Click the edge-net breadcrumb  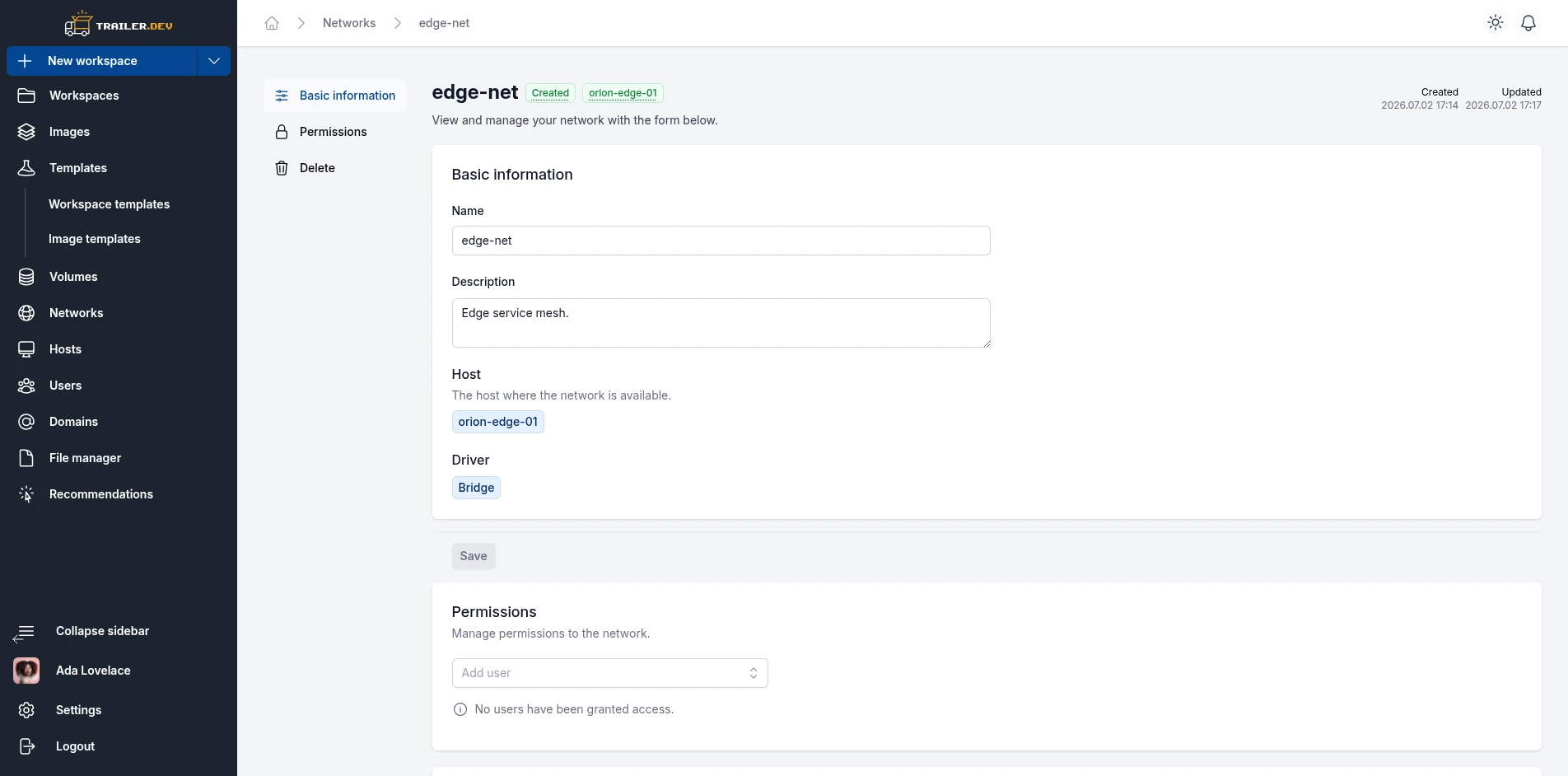(444, 23)
